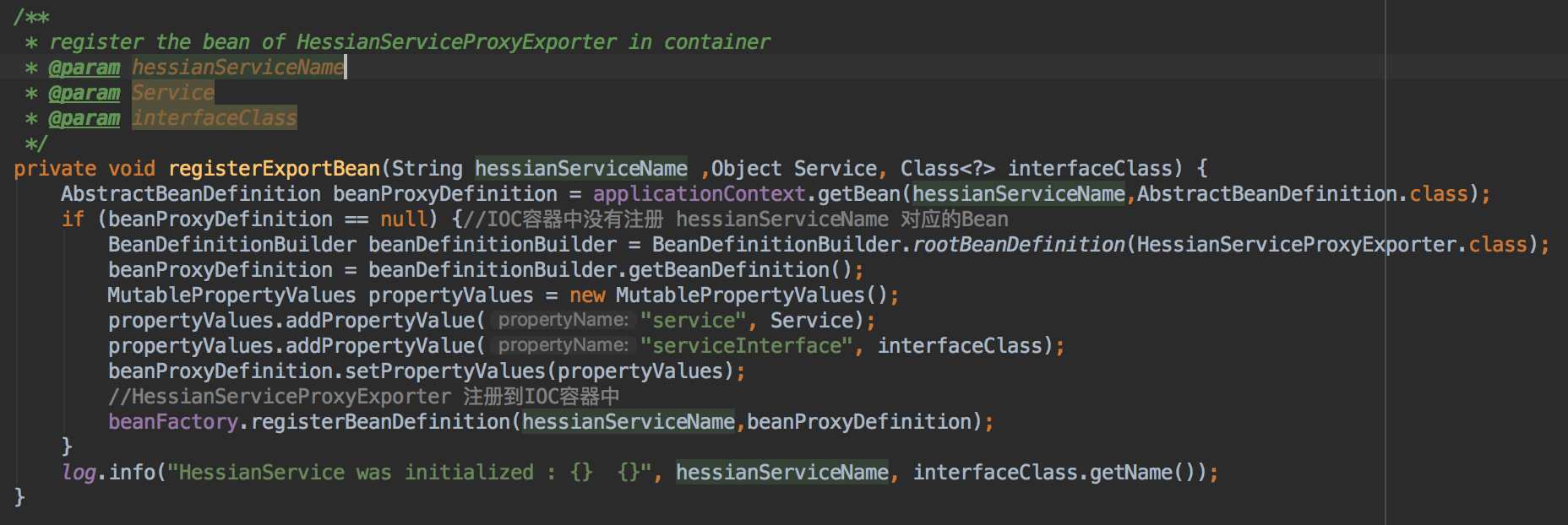Click the registerExportBean method name
Image resolution: width=1568 pixels, height=525 pixels.
(275, 169)
